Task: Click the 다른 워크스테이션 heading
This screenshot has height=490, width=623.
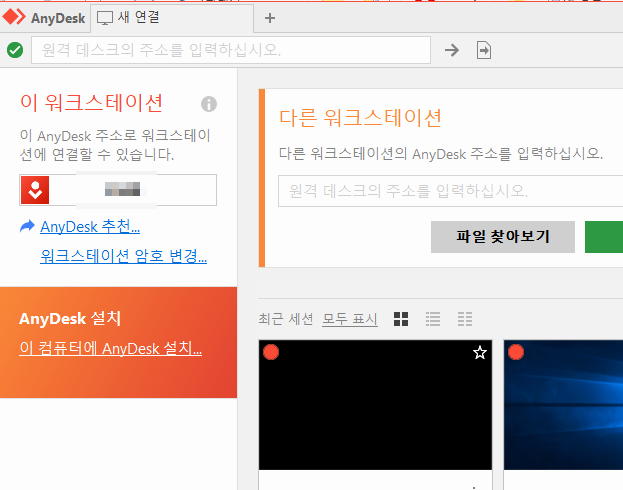Action: point(360,118)
